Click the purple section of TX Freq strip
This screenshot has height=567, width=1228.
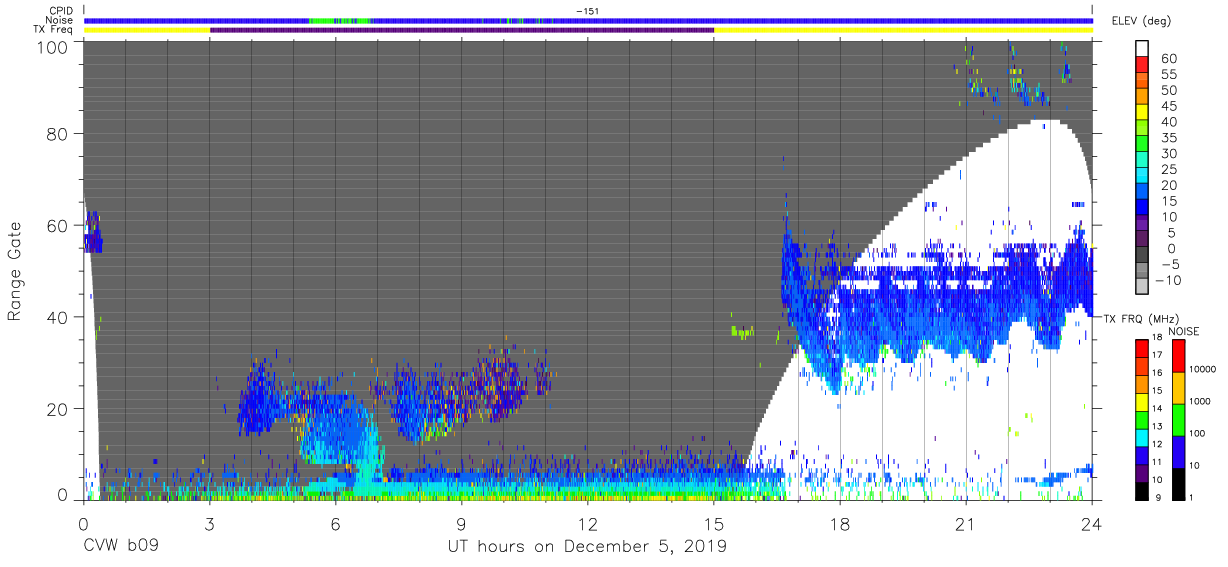(x=462, y=30)
